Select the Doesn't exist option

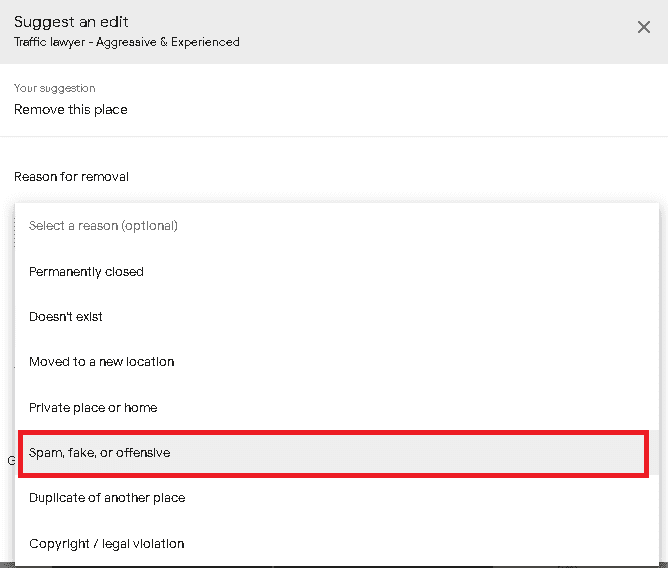[66, 317]
